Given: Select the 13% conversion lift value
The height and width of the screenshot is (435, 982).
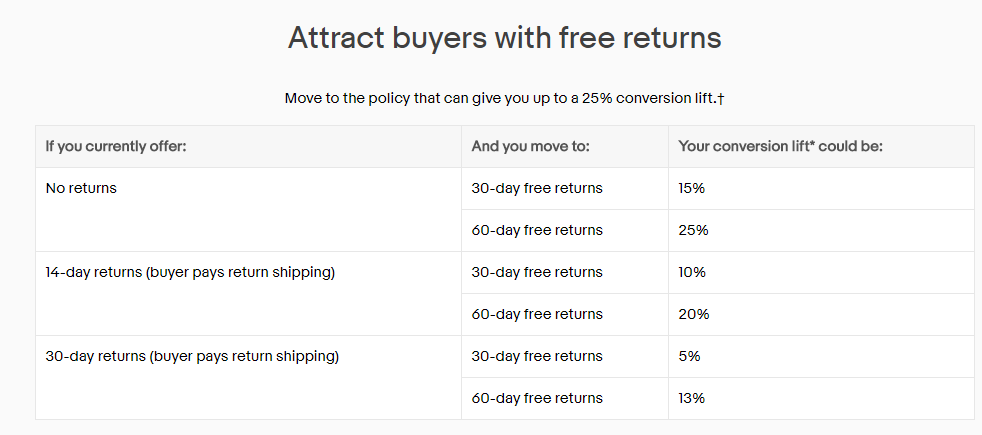Looking at the screenshot, I should point(691,398).
